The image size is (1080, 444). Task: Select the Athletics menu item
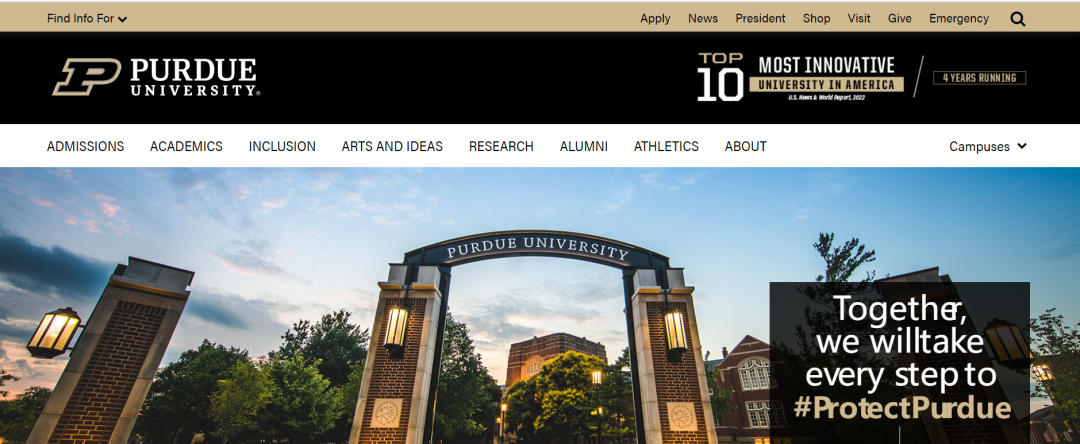point(666,147)
